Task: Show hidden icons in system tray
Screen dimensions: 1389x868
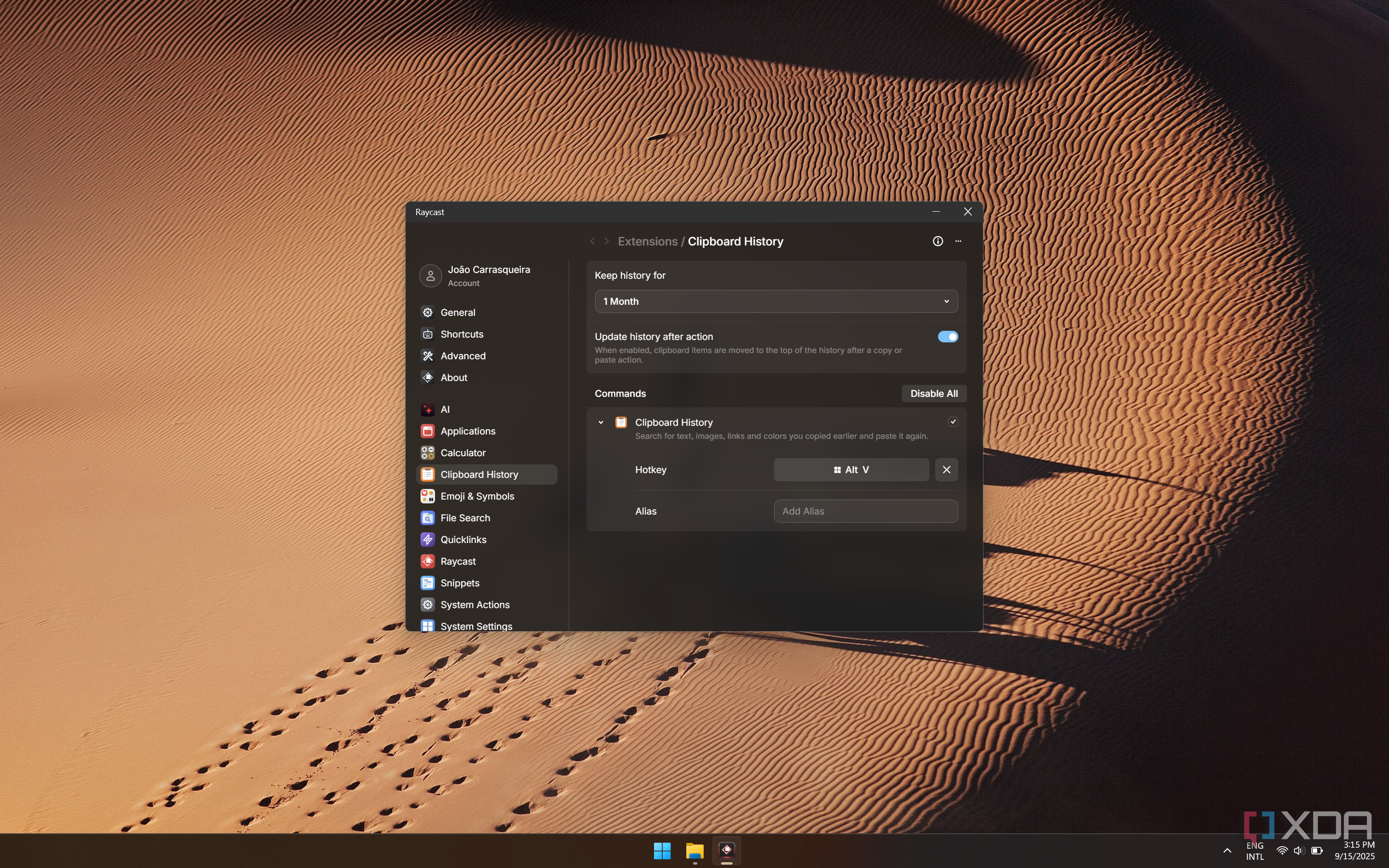Action: [1227, 851]
